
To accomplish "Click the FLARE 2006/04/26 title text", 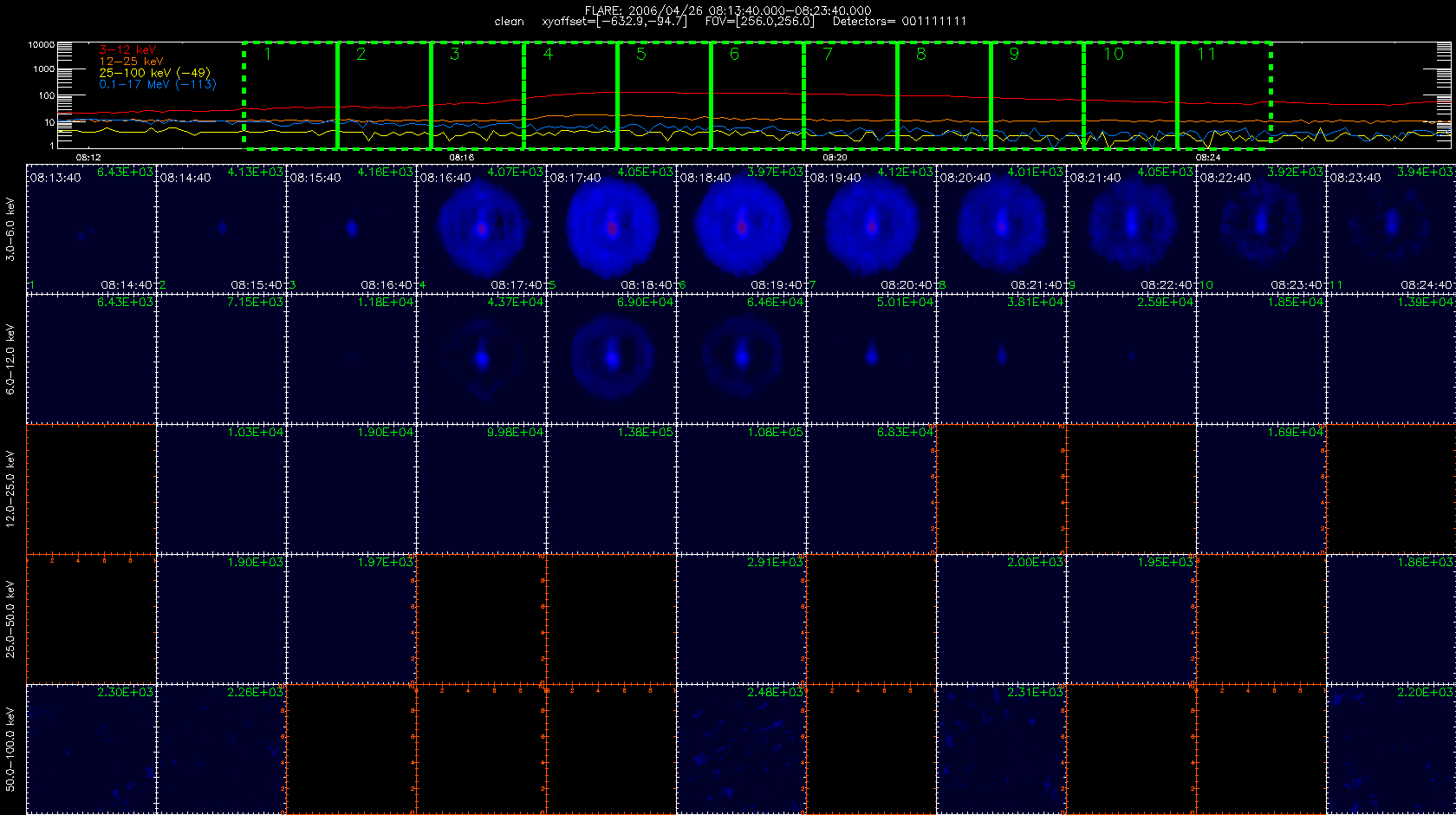I will tap(728, 10).
